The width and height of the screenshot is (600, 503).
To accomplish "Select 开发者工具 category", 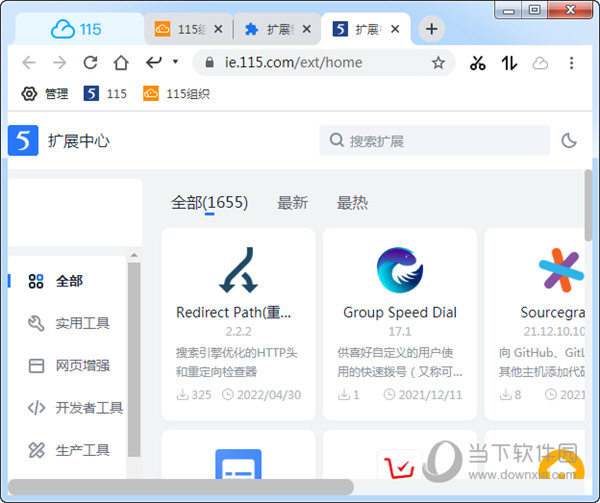I will [x=75, y=408].
